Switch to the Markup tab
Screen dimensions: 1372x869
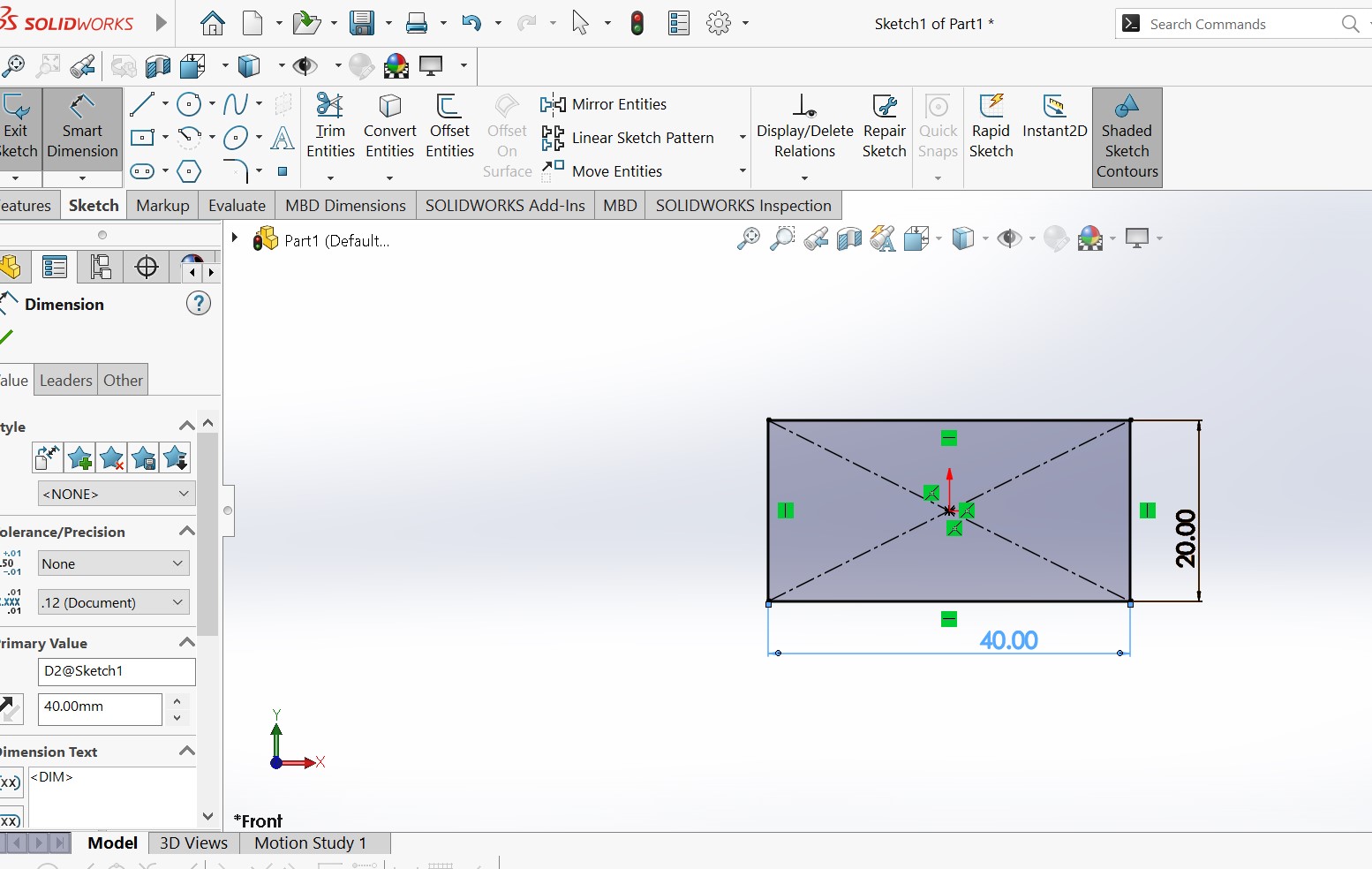tap(162, 205)
